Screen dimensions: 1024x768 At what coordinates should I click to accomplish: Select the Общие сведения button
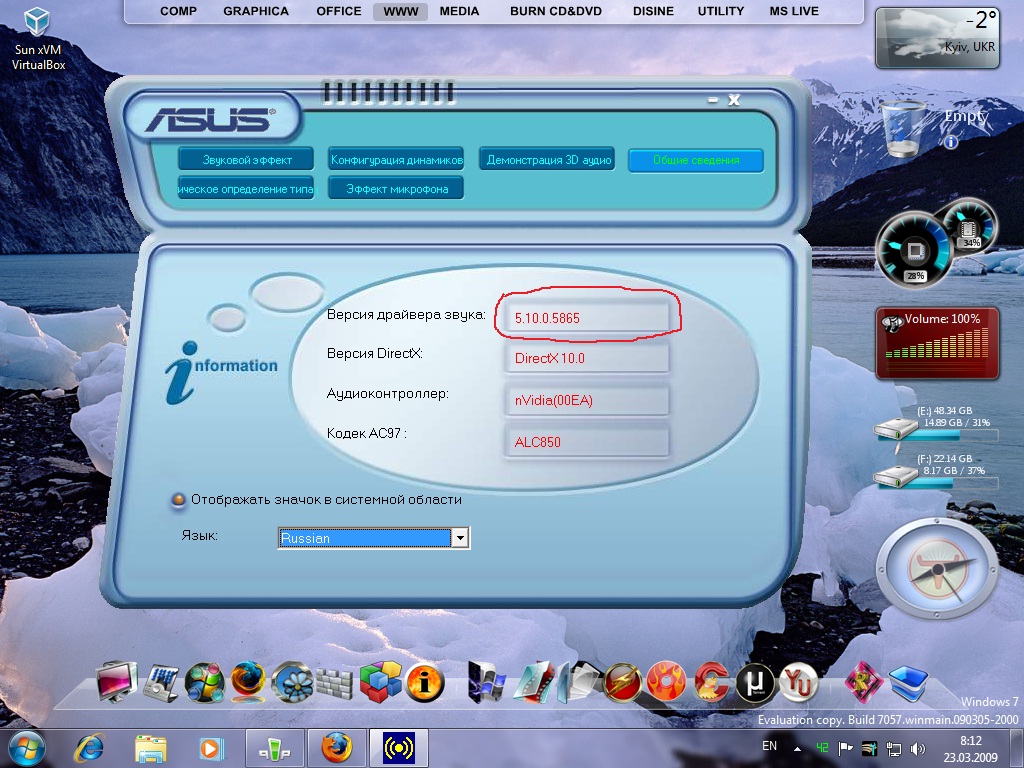click(x=696, y=160)
